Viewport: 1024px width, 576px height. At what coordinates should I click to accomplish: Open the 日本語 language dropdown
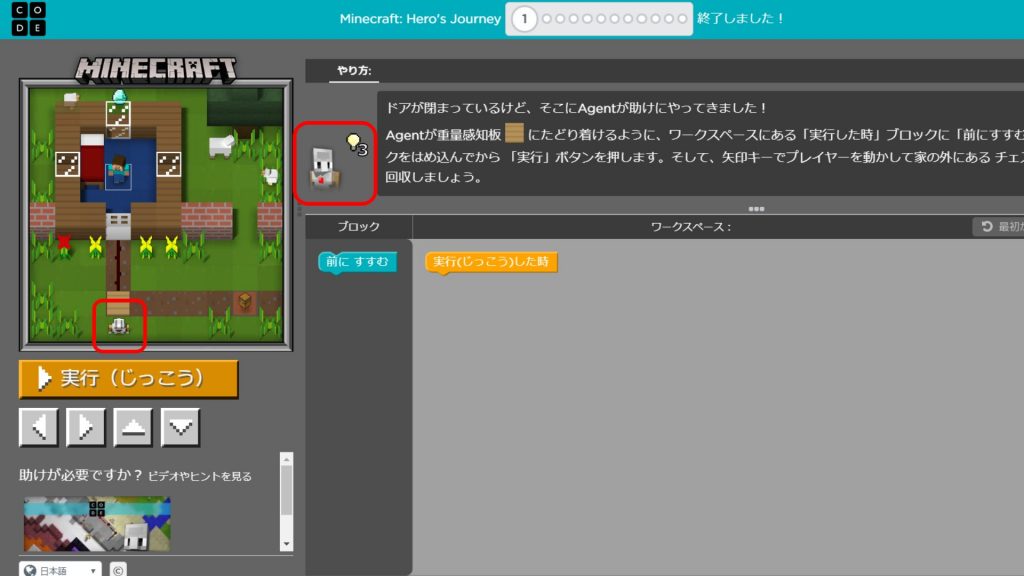[60, 570]
